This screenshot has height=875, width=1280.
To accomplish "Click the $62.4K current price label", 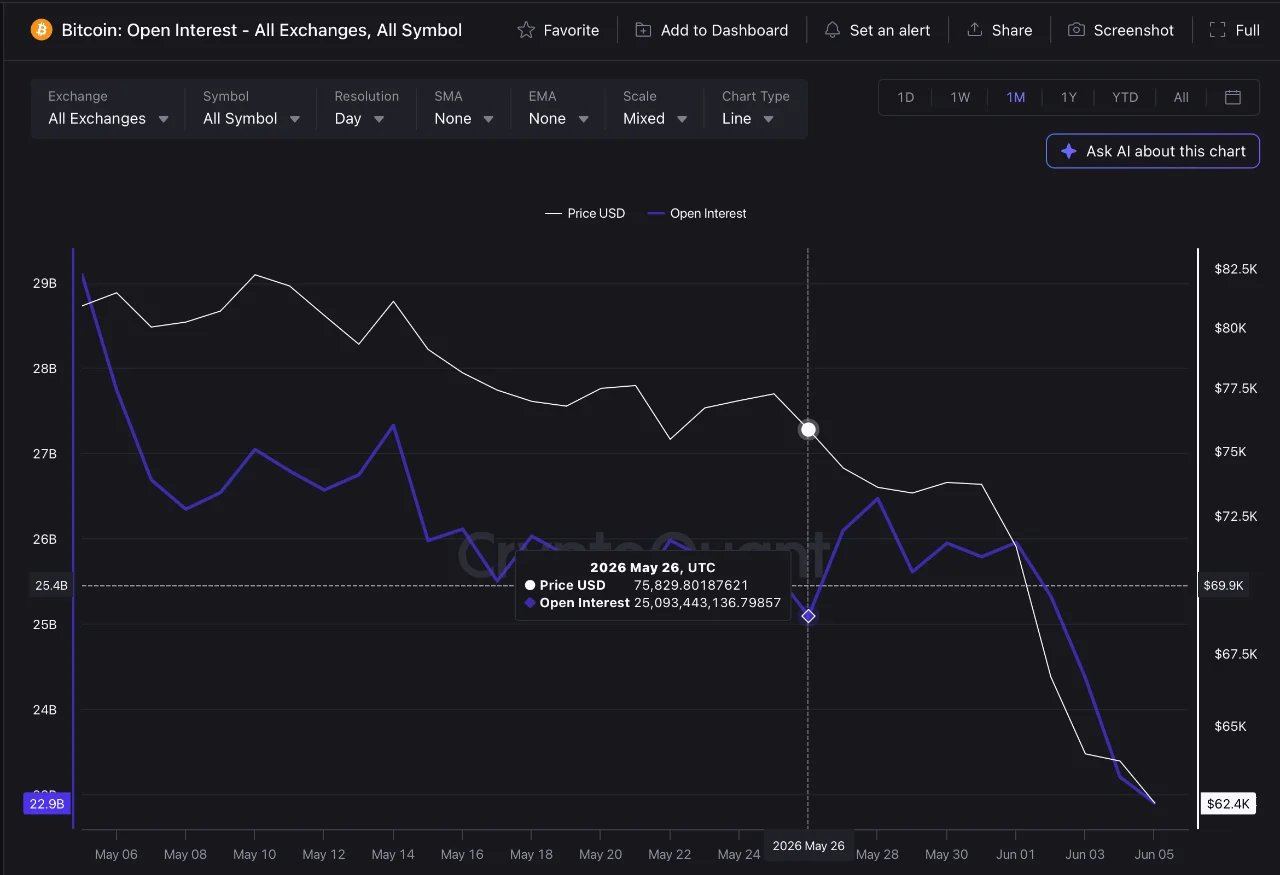I will click(x=1228, y=803).
